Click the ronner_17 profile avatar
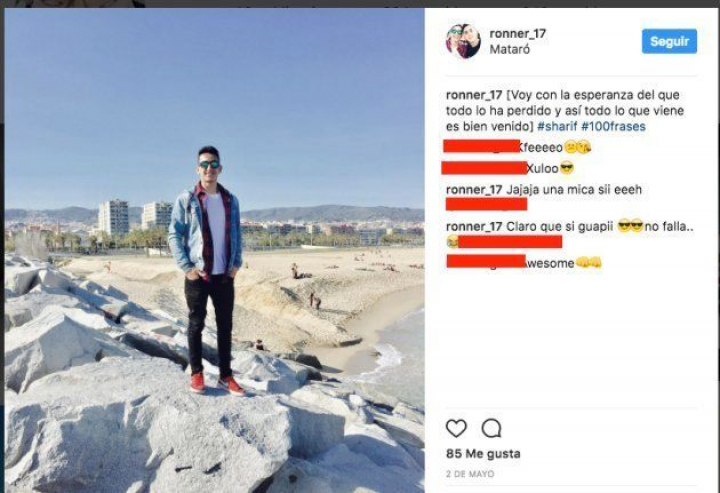720x493 pixels. pyautogui.click(x=463, y=41)
